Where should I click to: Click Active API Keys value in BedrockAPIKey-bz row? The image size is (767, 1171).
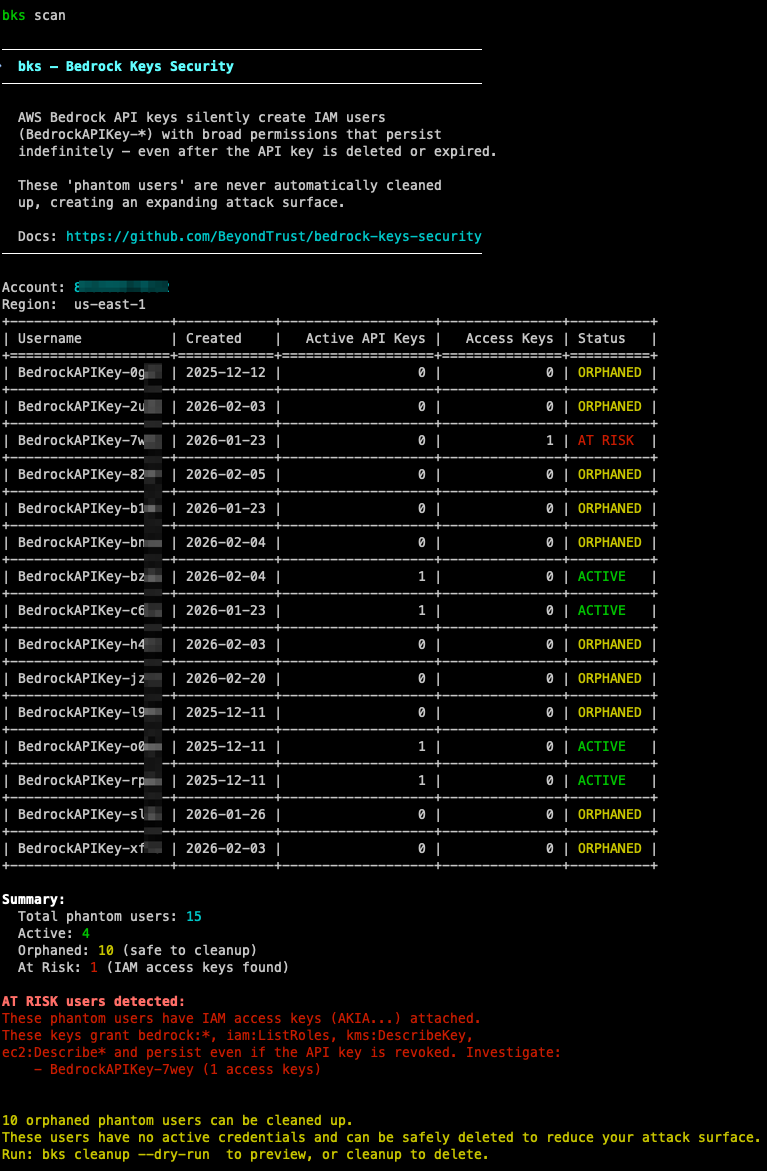[x=421, y=577]
